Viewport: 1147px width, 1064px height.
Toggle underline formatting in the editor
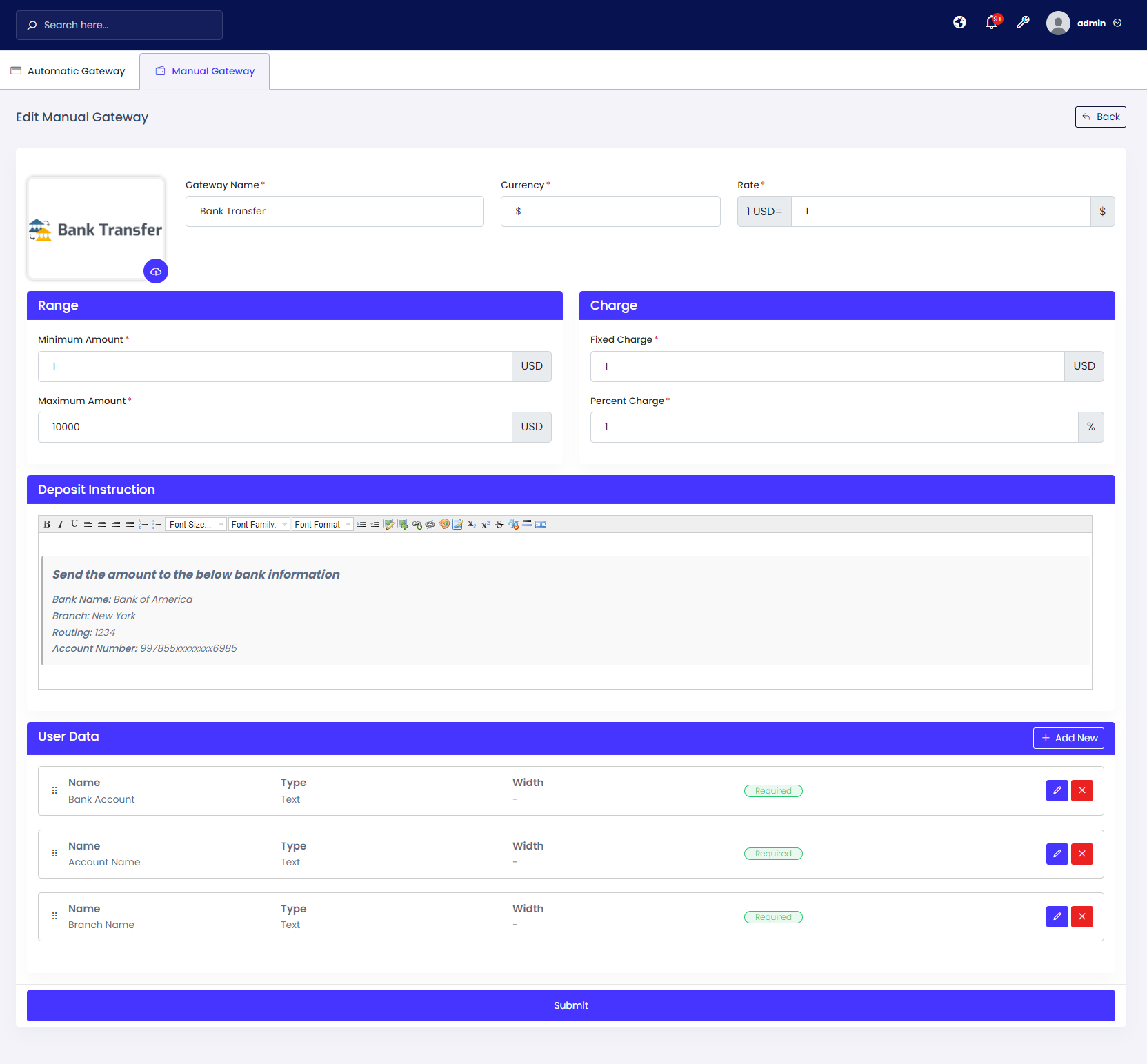(74, 524)
